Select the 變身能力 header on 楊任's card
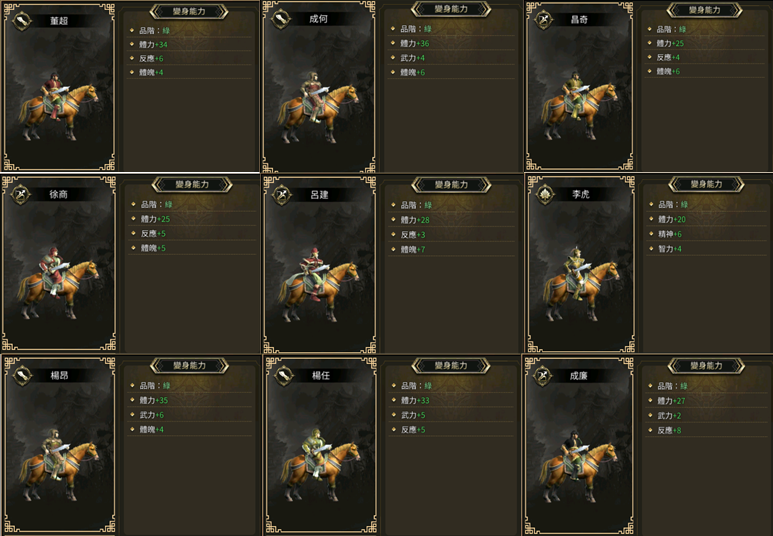This screenshot has width=773, height=536. point(451,365)
